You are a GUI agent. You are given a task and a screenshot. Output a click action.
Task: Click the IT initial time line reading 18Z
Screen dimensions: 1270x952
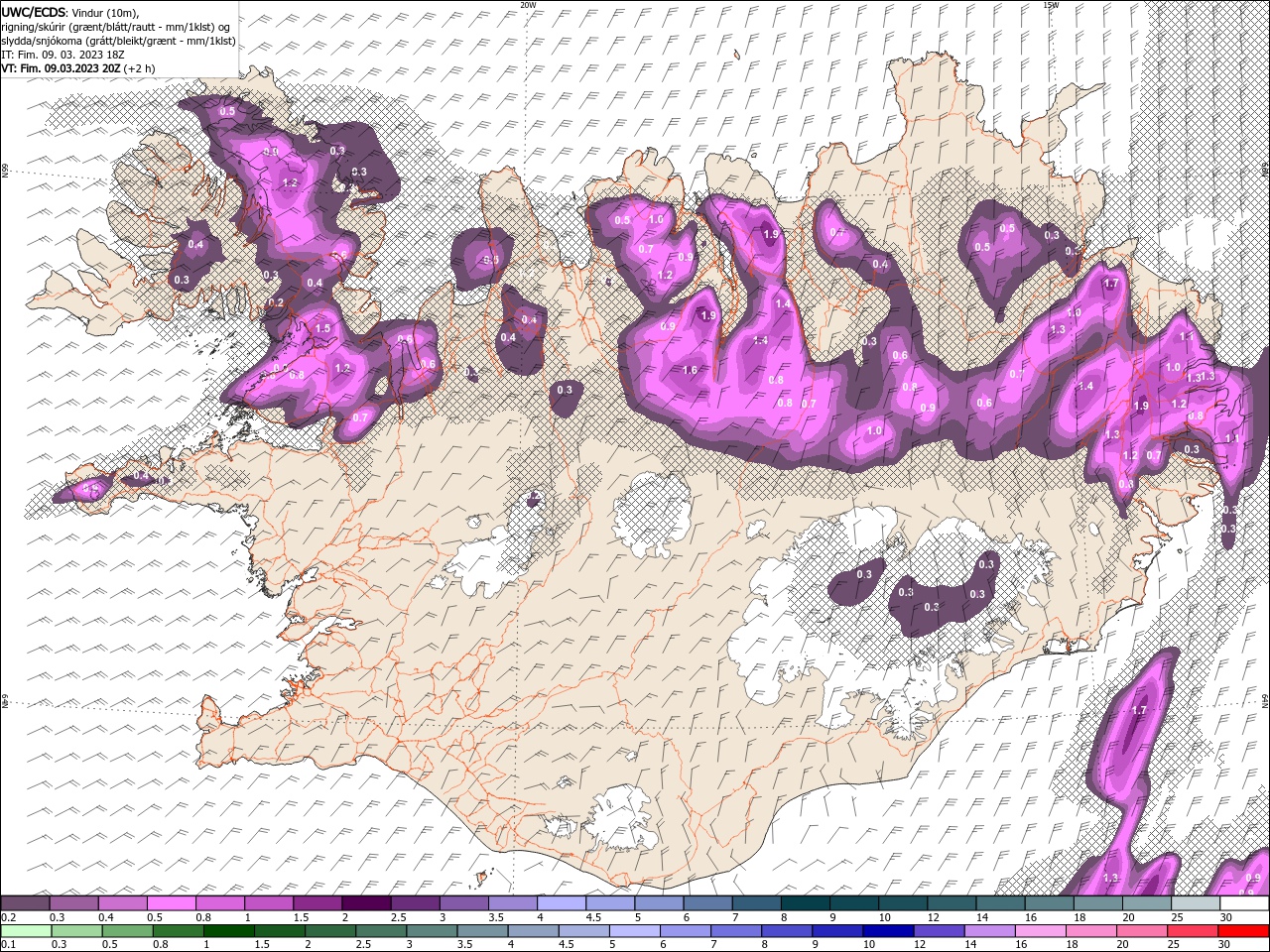click(x=62, y=55)
